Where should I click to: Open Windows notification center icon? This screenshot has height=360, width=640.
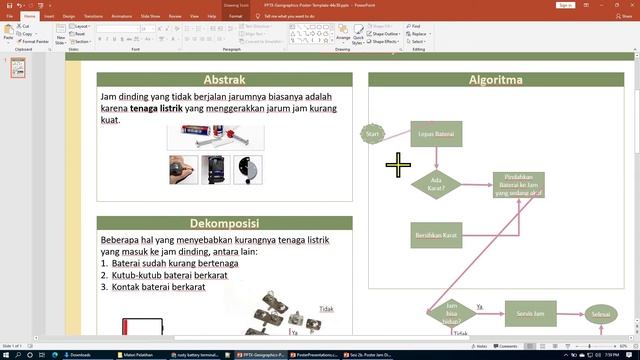point(629,355)
